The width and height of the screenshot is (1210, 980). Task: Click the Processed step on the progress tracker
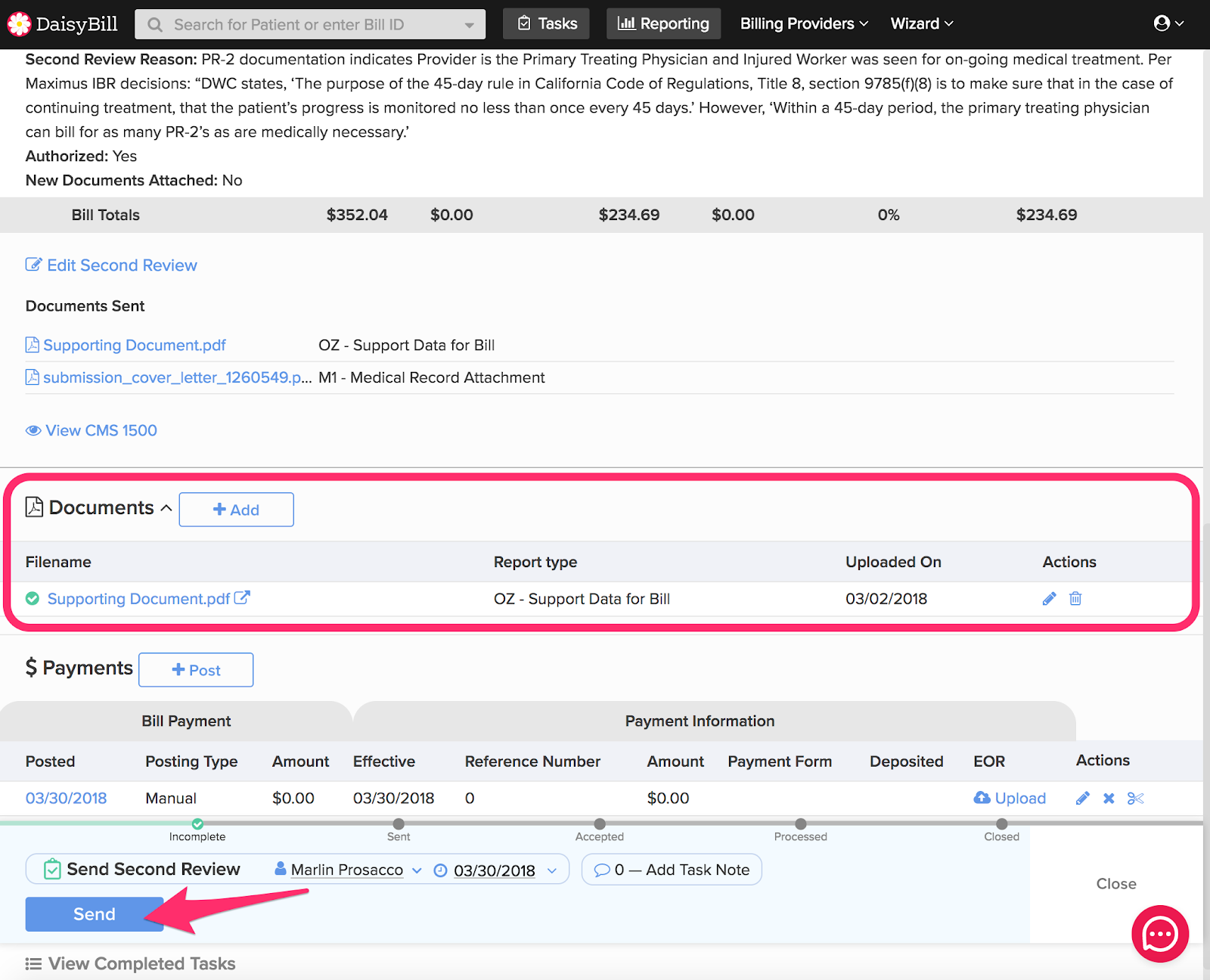800,823
